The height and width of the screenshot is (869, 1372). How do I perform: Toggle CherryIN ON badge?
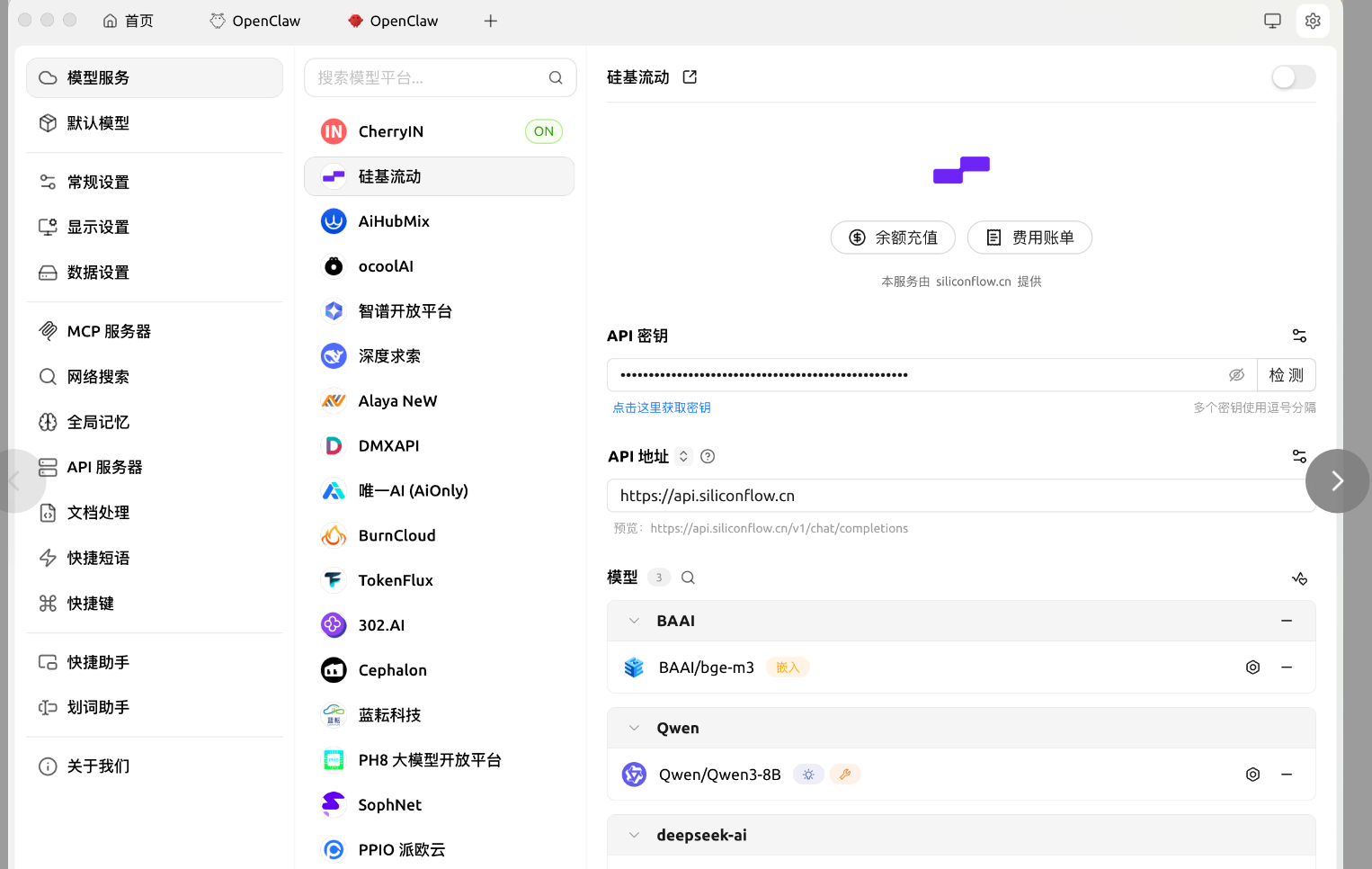pos(543,131)
